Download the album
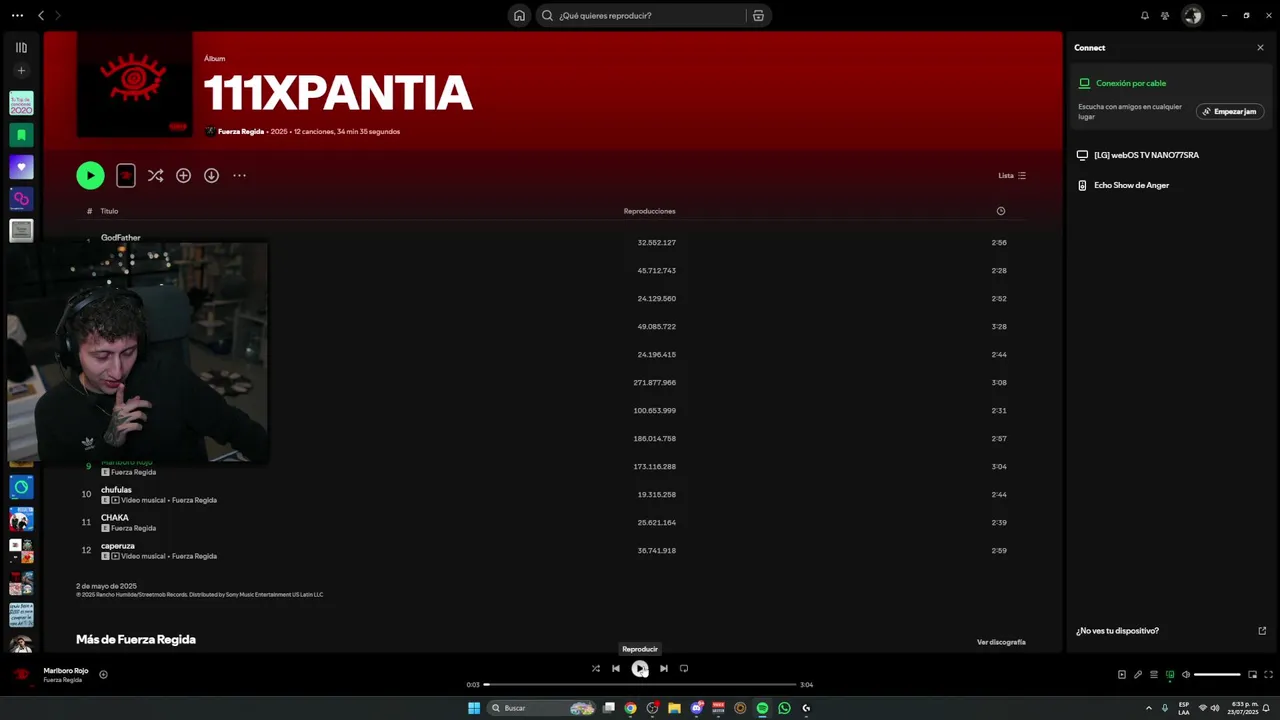The width and height of the screenshot is (1280, 720). tap(211, 175)
